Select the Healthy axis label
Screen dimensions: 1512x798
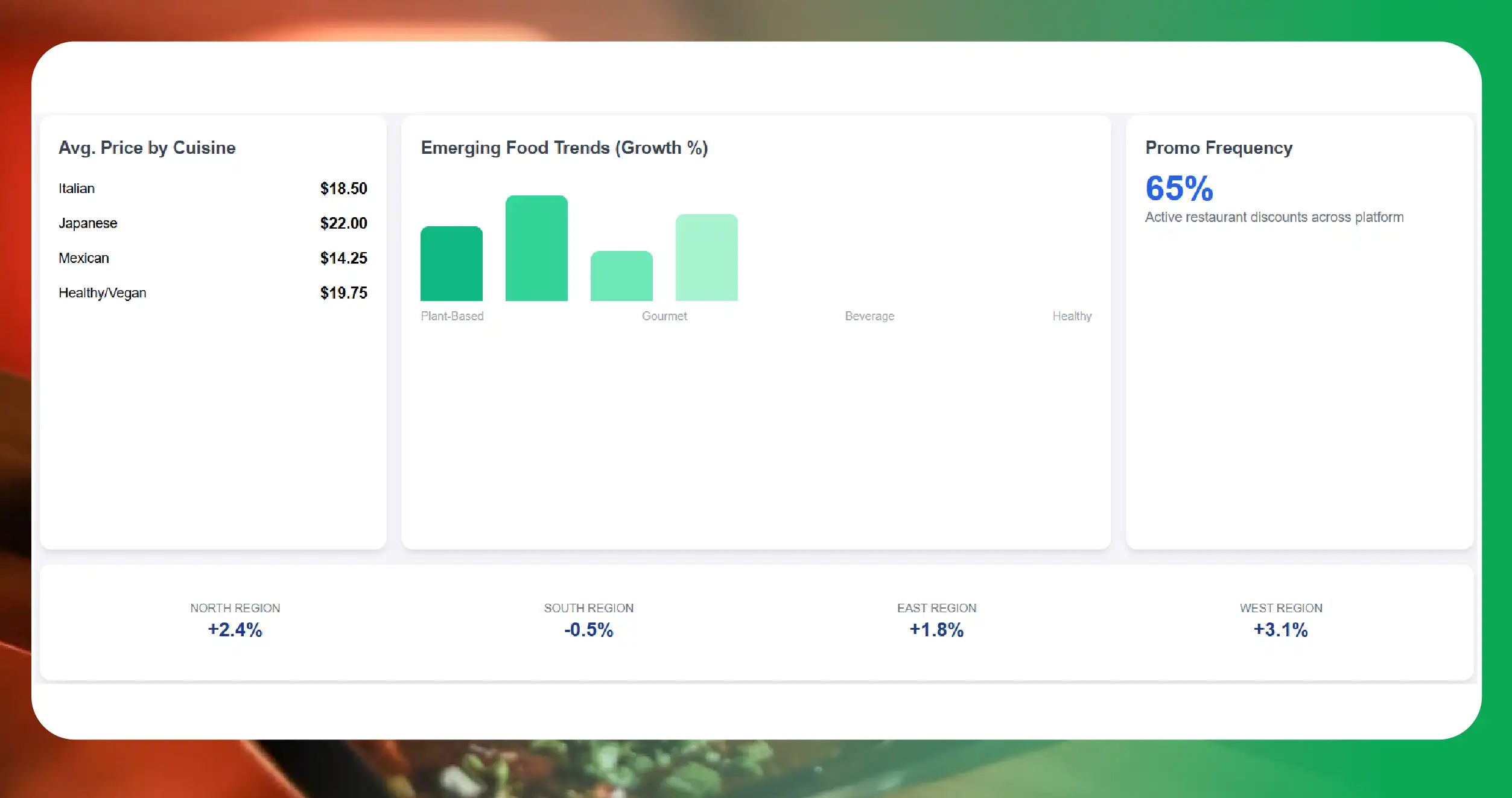(x=1072, y=316)
